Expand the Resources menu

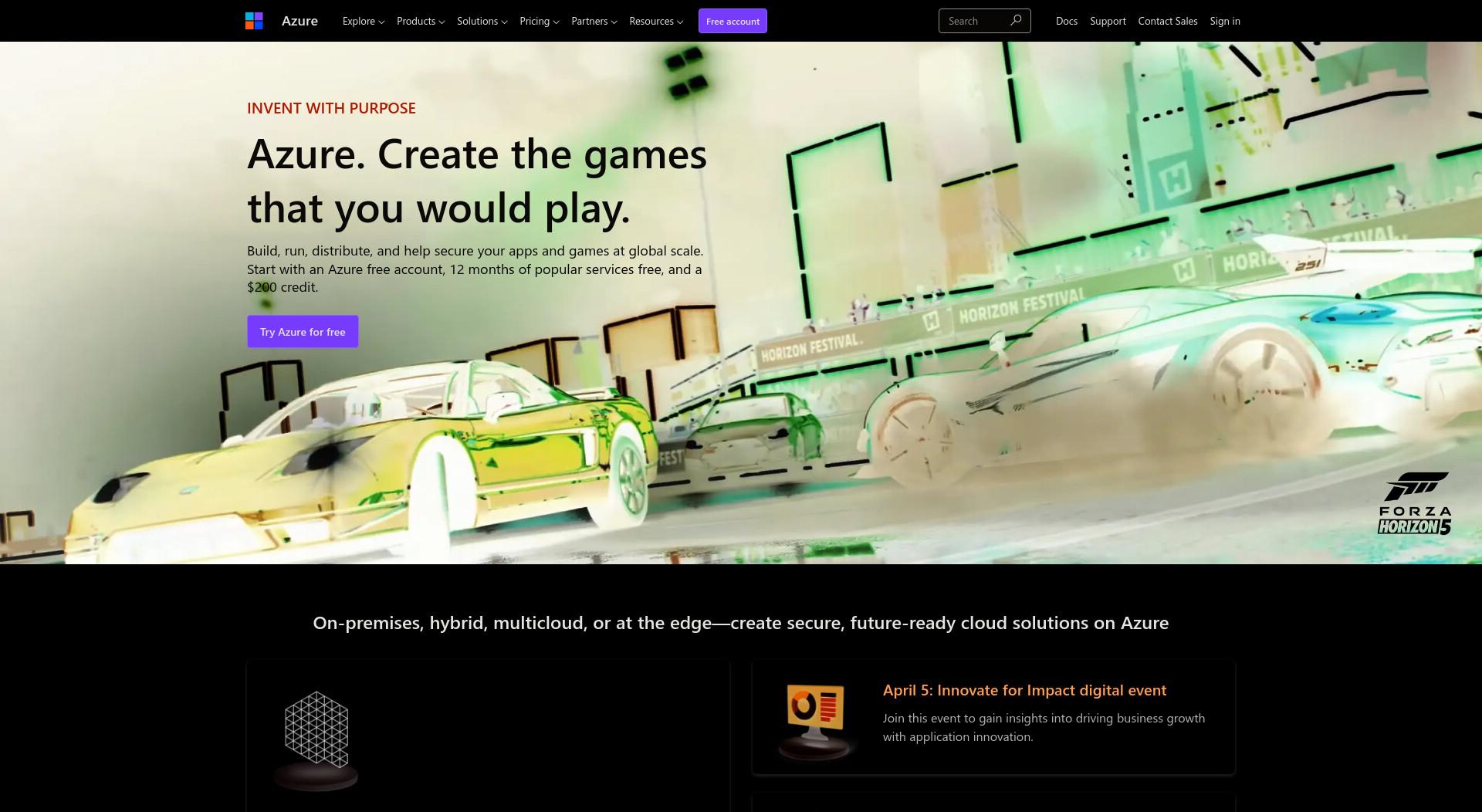[656, 21]
